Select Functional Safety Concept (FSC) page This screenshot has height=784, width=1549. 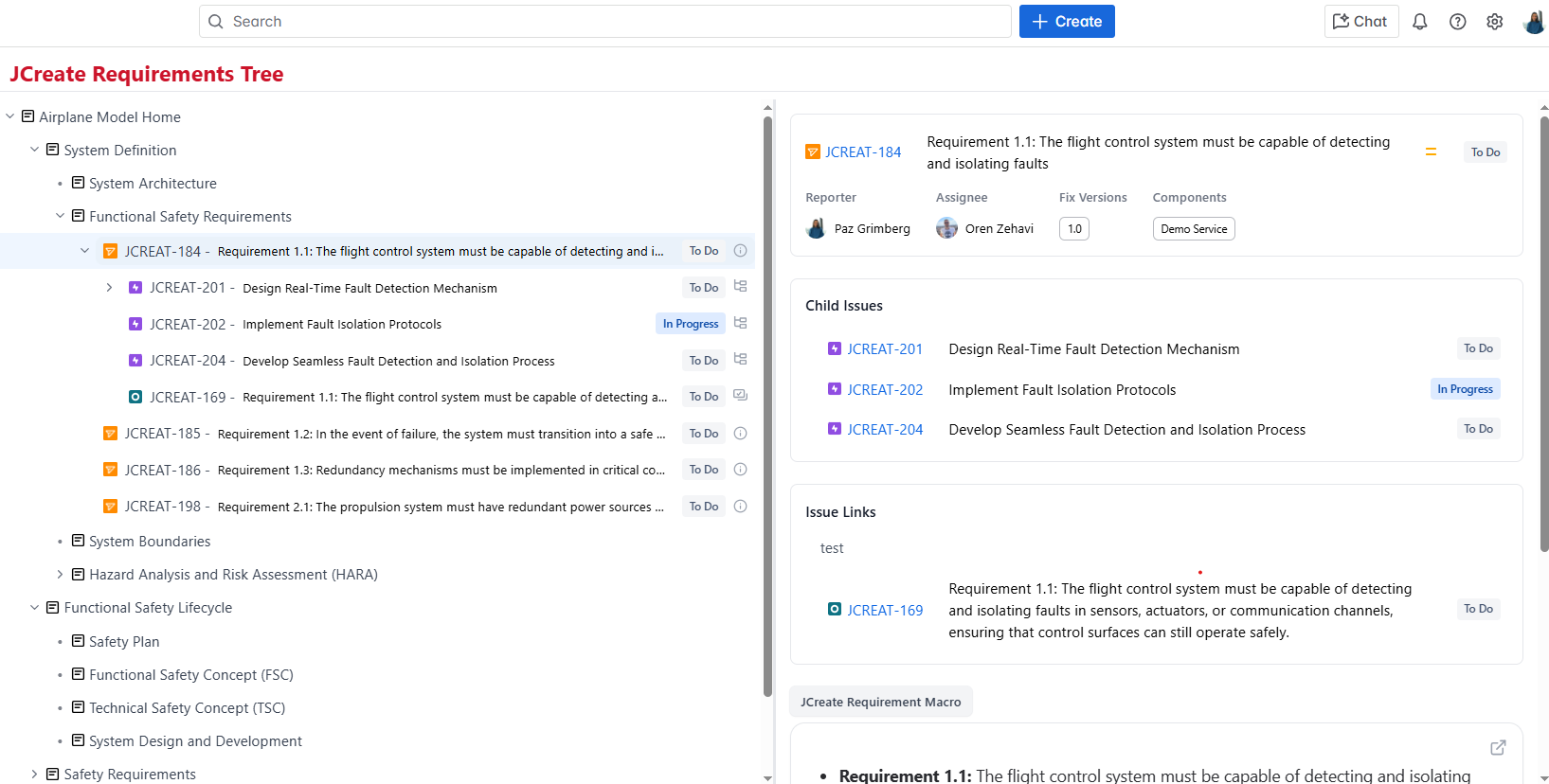click(x=191, y=675)
